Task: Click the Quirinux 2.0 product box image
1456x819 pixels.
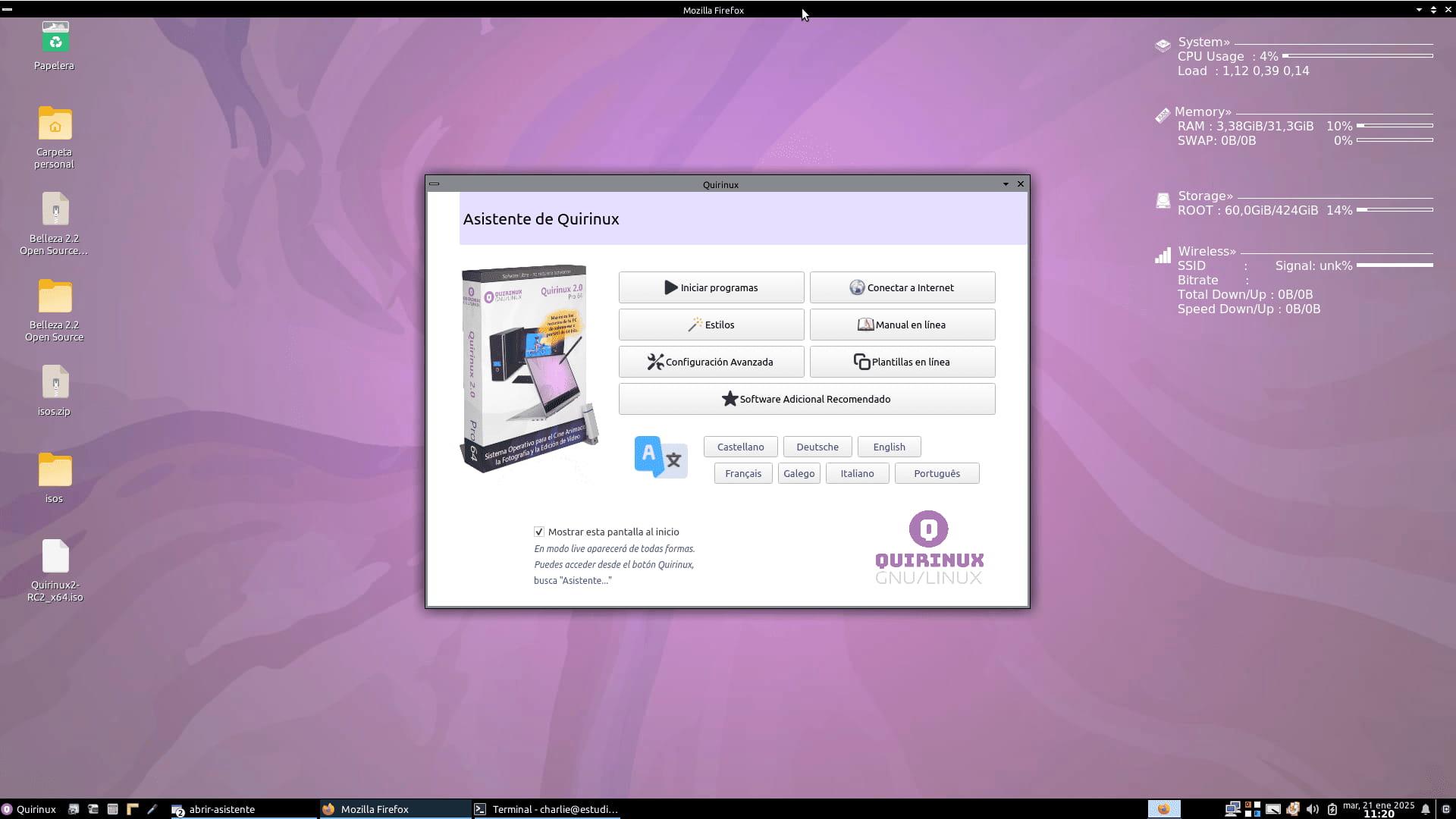Action: (529, 369)
